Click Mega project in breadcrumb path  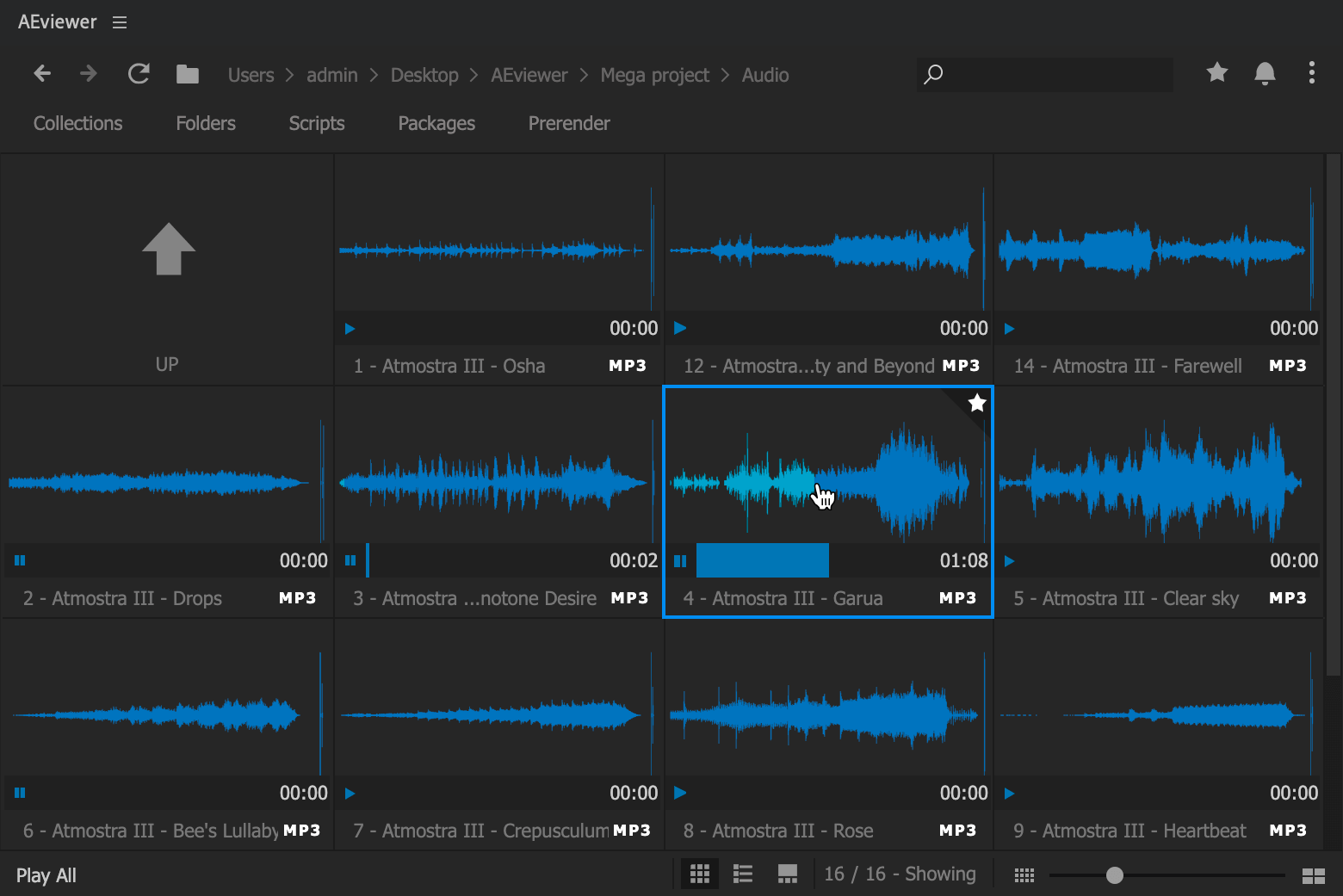tap(654, 75)
